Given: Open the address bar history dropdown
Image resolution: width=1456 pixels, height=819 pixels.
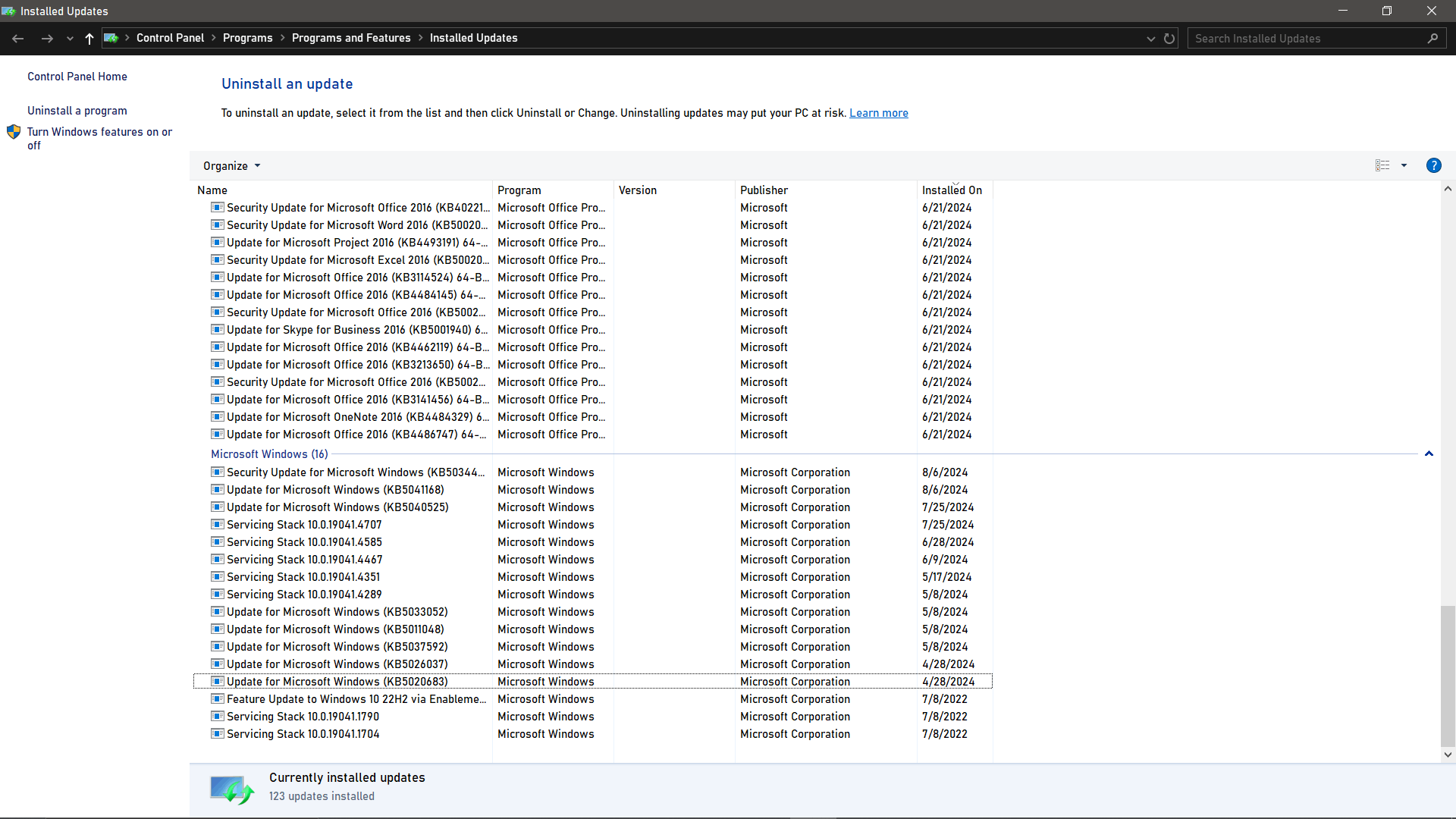Looking at the screenshot, I should tap(1150, 39).
